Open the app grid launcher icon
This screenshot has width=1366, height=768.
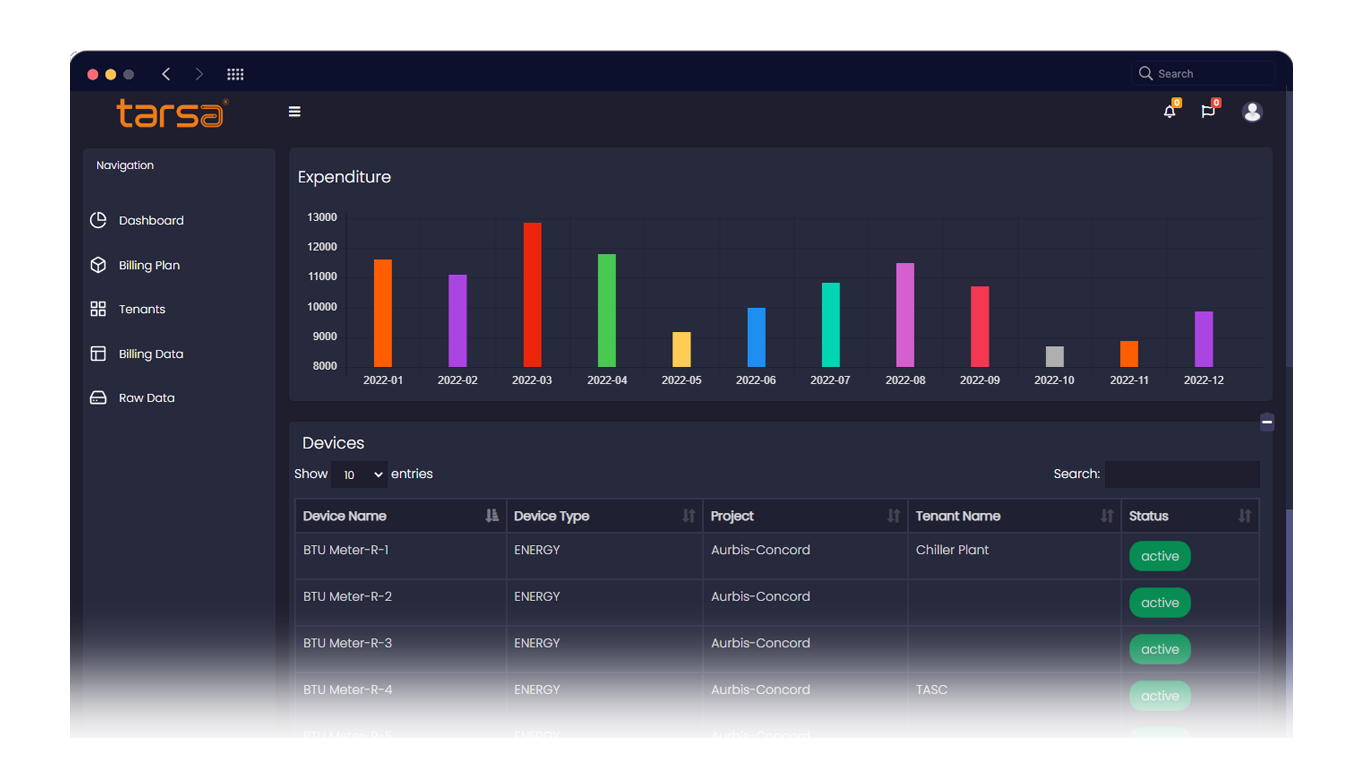pos(235,74)
